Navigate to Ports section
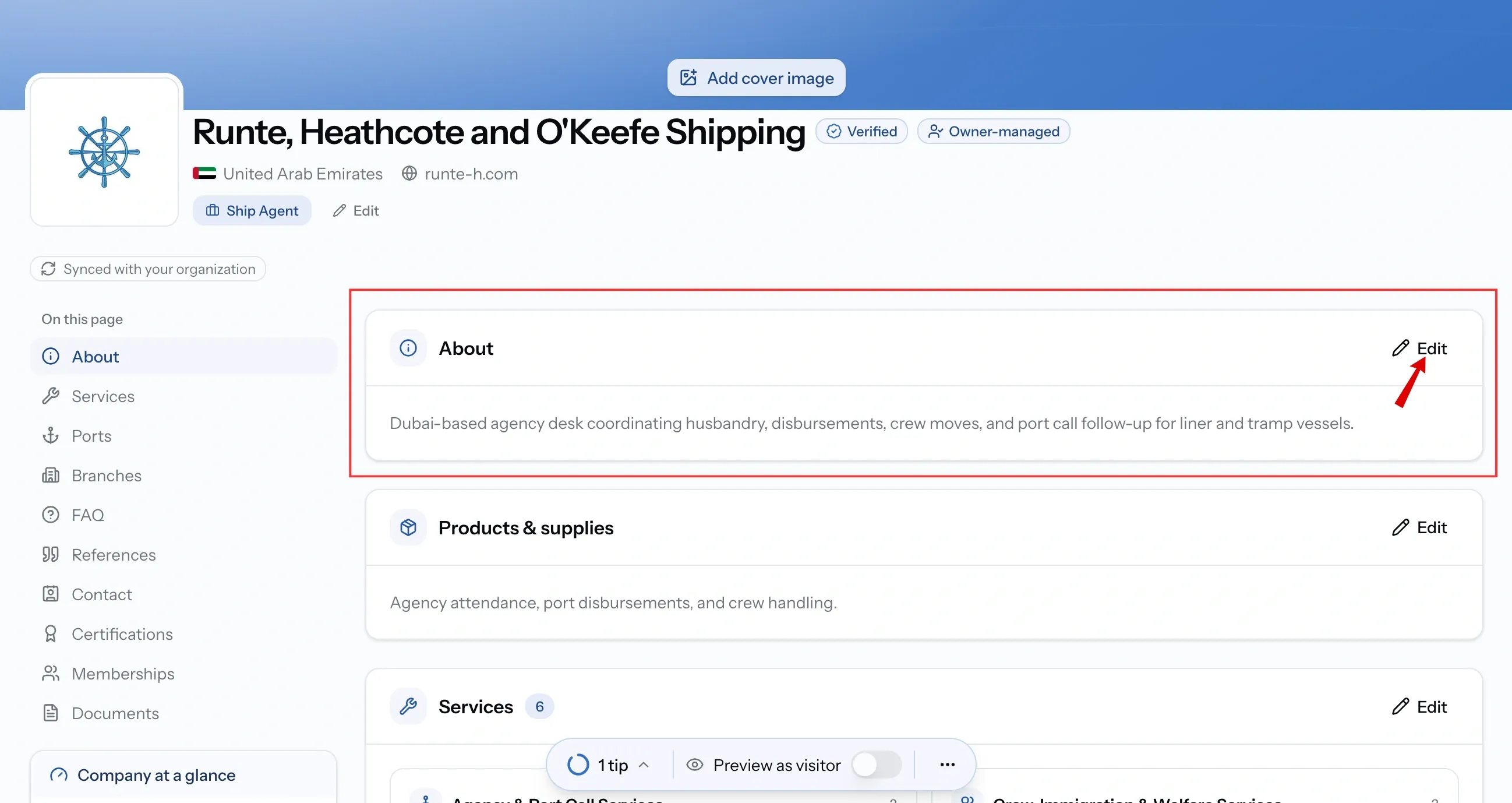The width and height of the screenshot is (1512, 803). click(183, 435)
